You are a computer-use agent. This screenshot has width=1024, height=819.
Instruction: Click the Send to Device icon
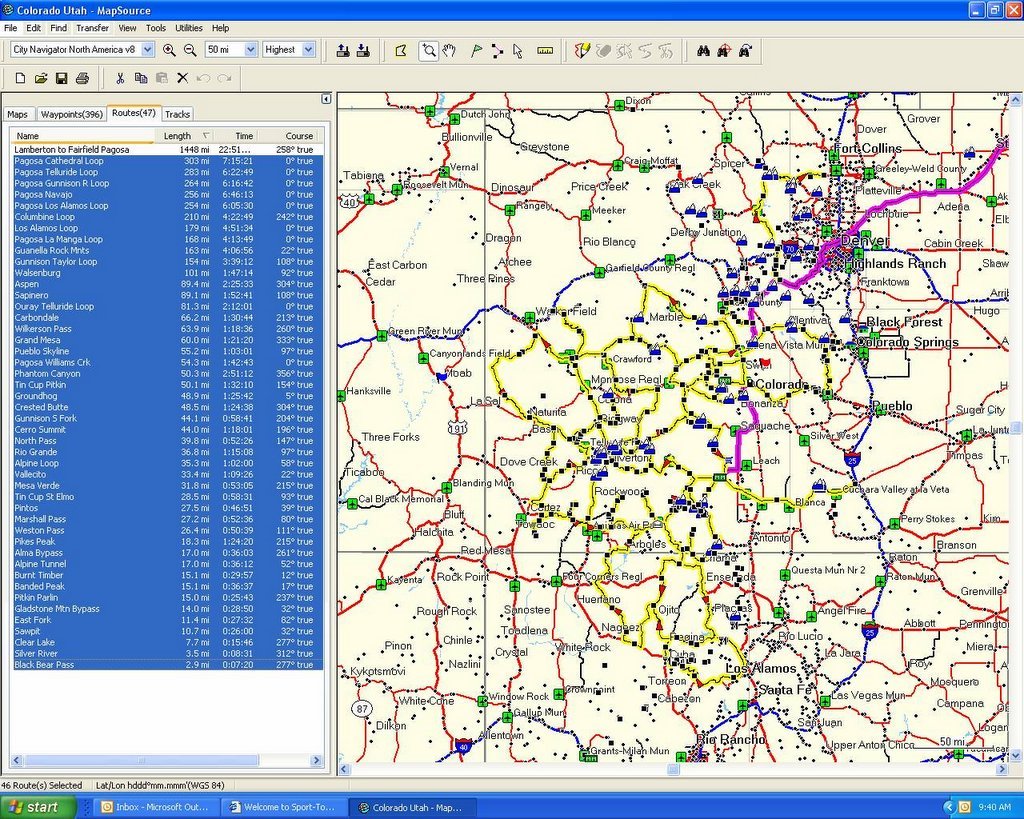tap(343, 50)
